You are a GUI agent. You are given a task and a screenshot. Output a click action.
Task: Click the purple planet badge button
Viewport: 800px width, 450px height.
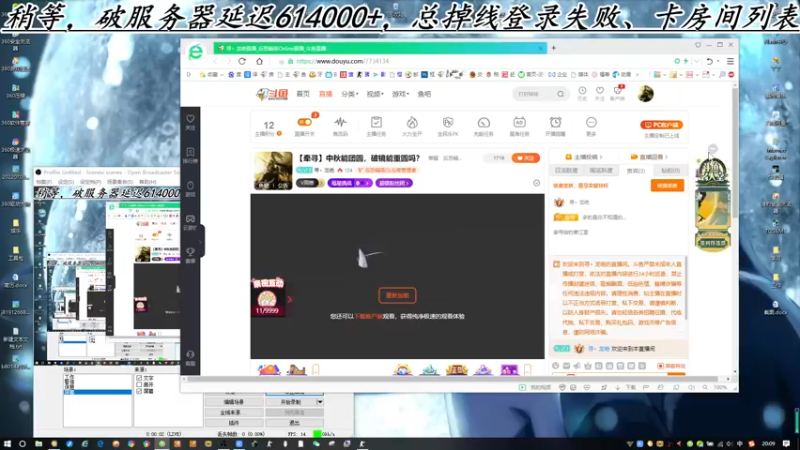pos(349,183)
